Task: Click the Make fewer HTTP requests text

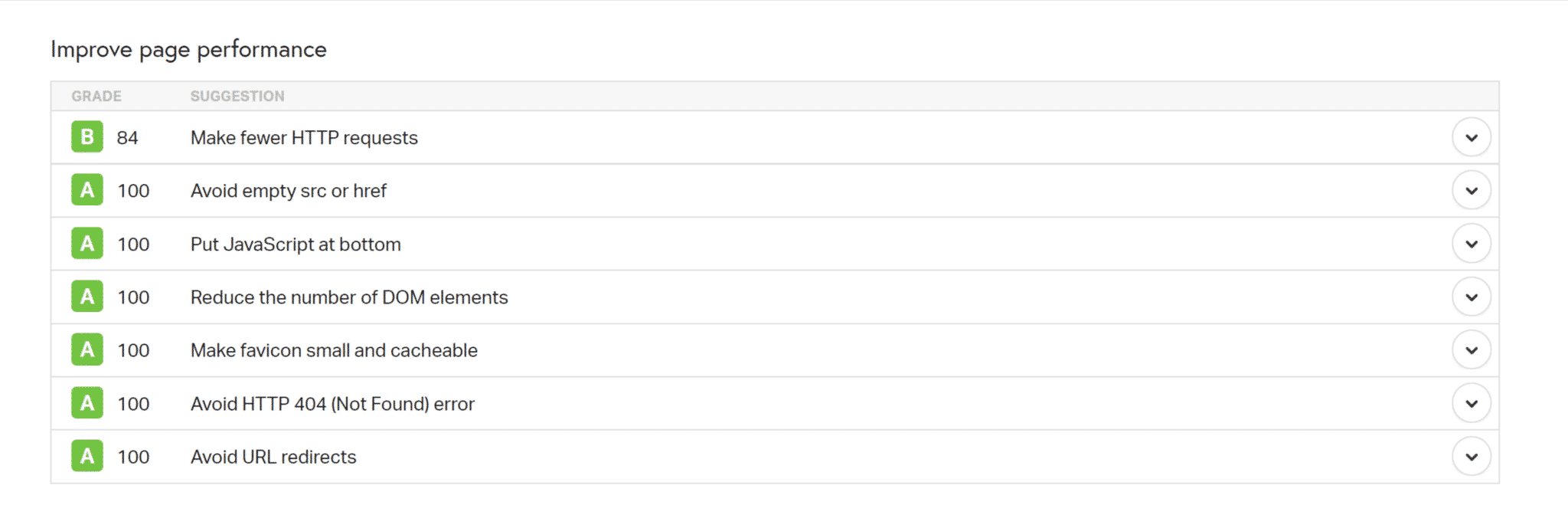Action: pos(303,138)
